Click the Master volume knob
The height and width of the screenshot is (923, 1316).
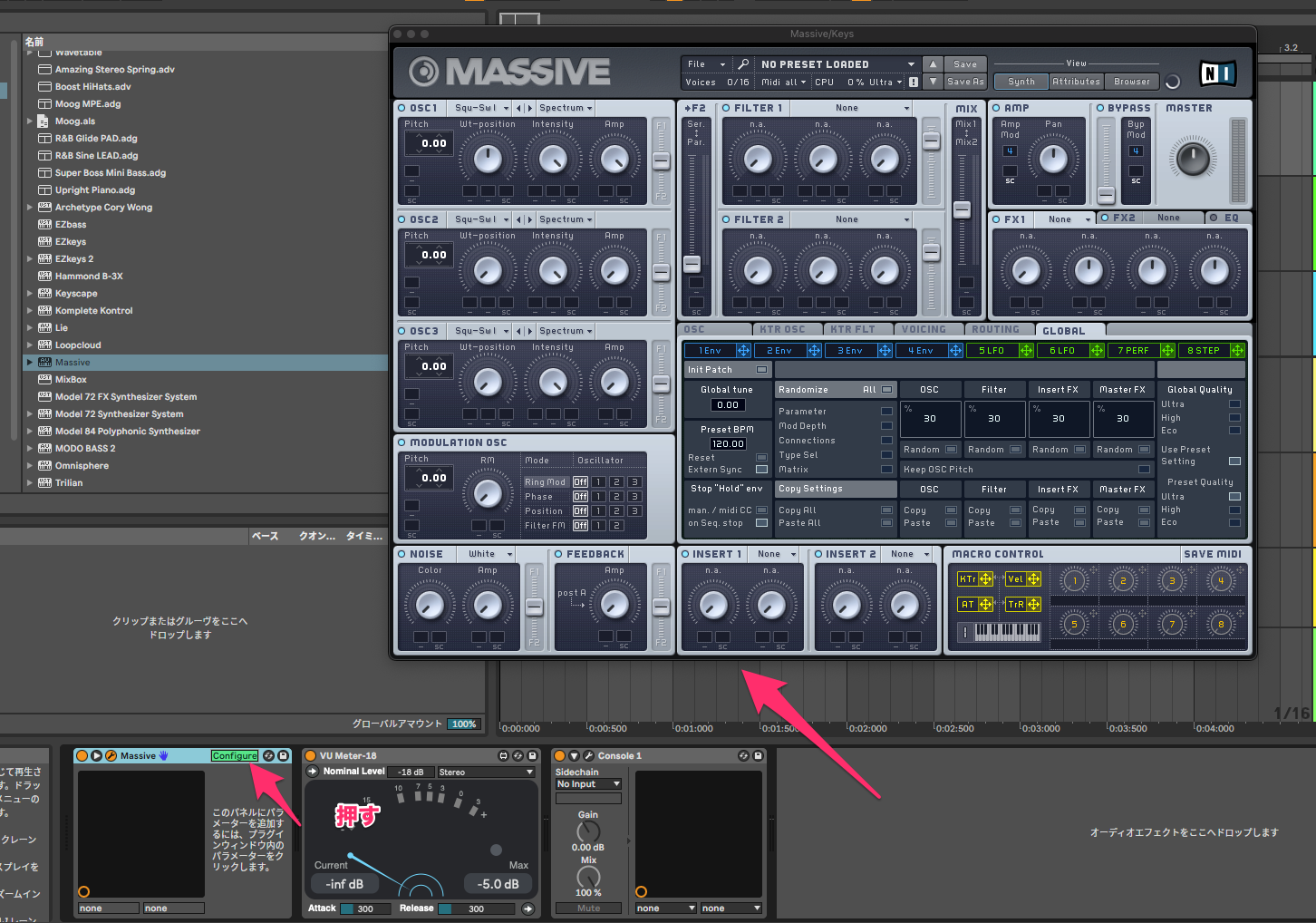[1193, 159]
